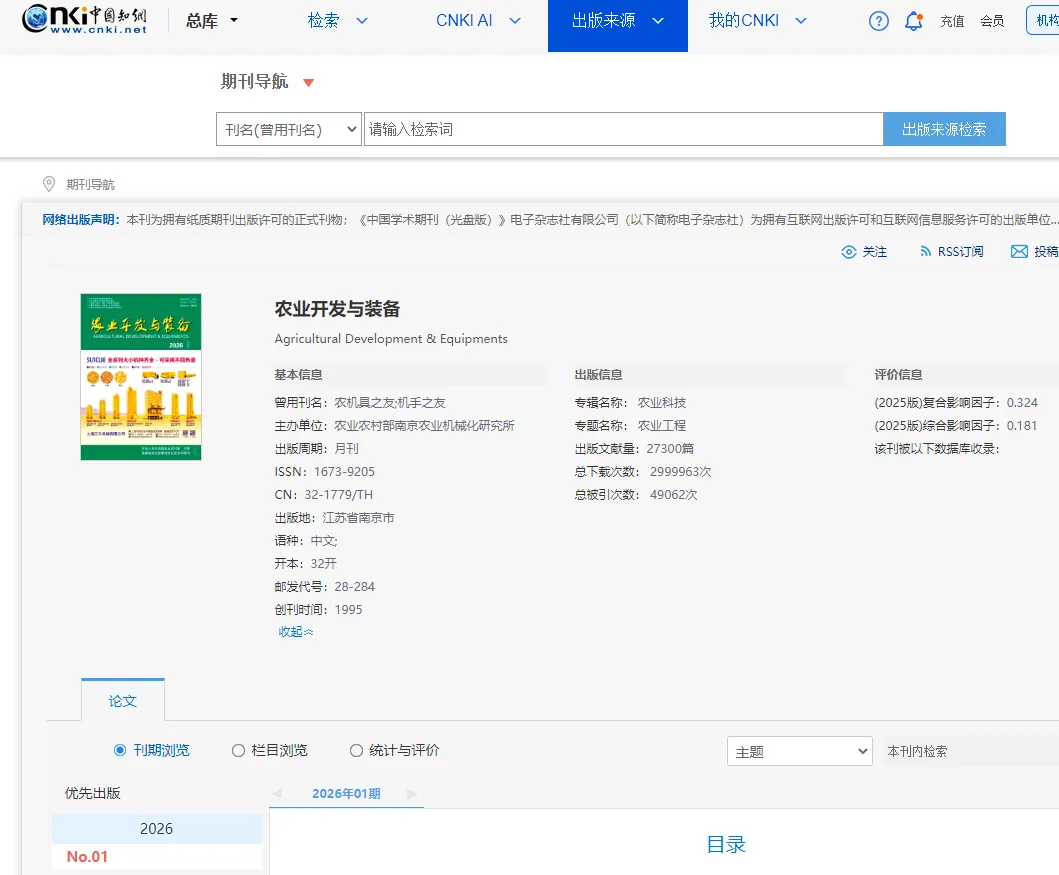Expand the 出版来源 menu chevron
This screenshot has width=1059, height=875.
click(658, 21)
